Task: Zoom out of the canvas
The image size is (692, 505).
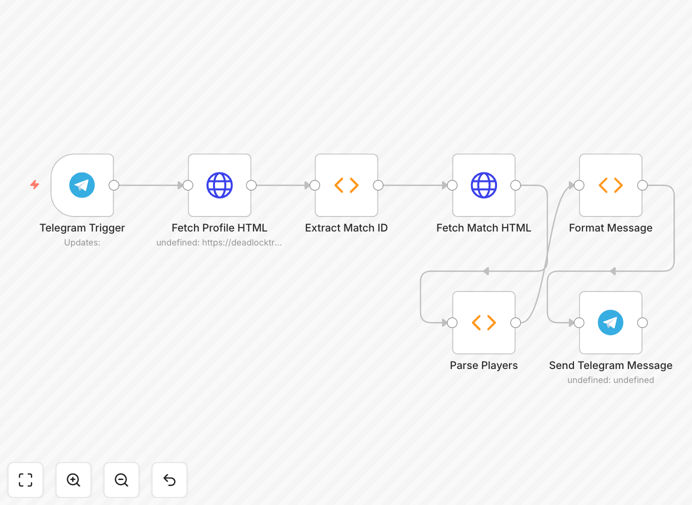Action: (x=121, y=480)
